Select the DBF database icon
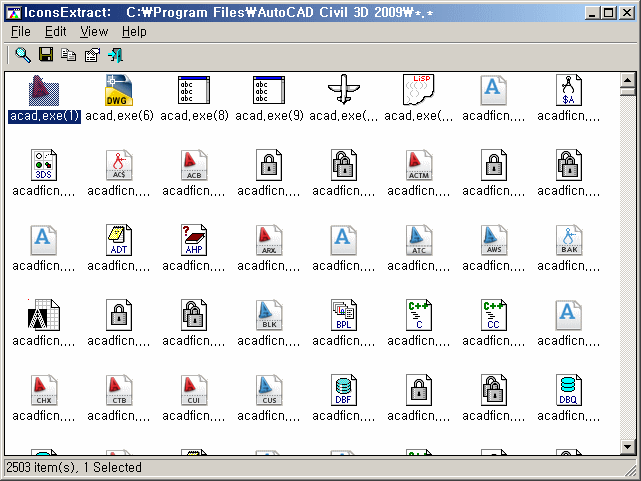This screenshot has width=641, height=481. click(344, 390)
